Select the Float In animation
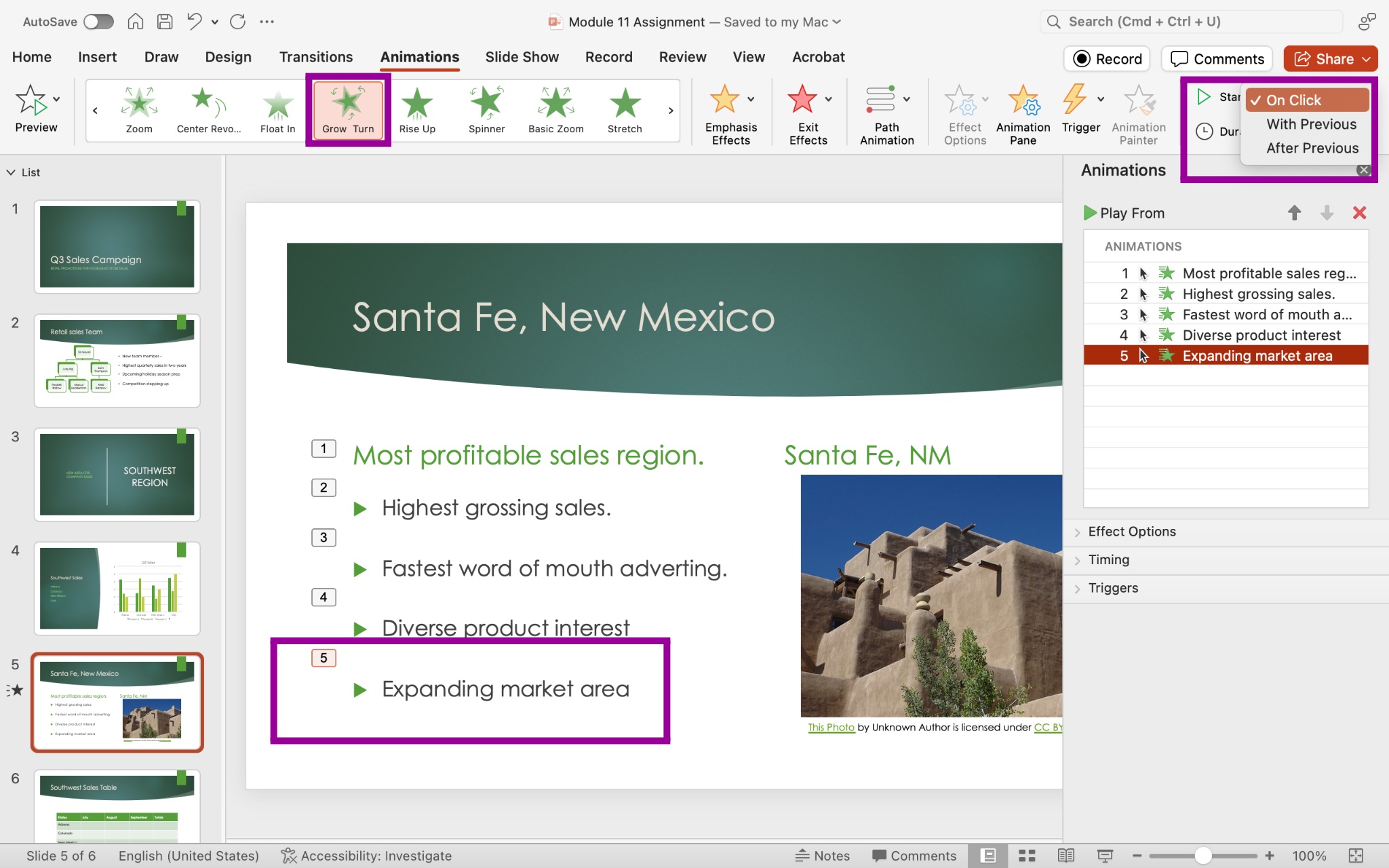Viewport: 1389px width, 868px height. [277, 110]
